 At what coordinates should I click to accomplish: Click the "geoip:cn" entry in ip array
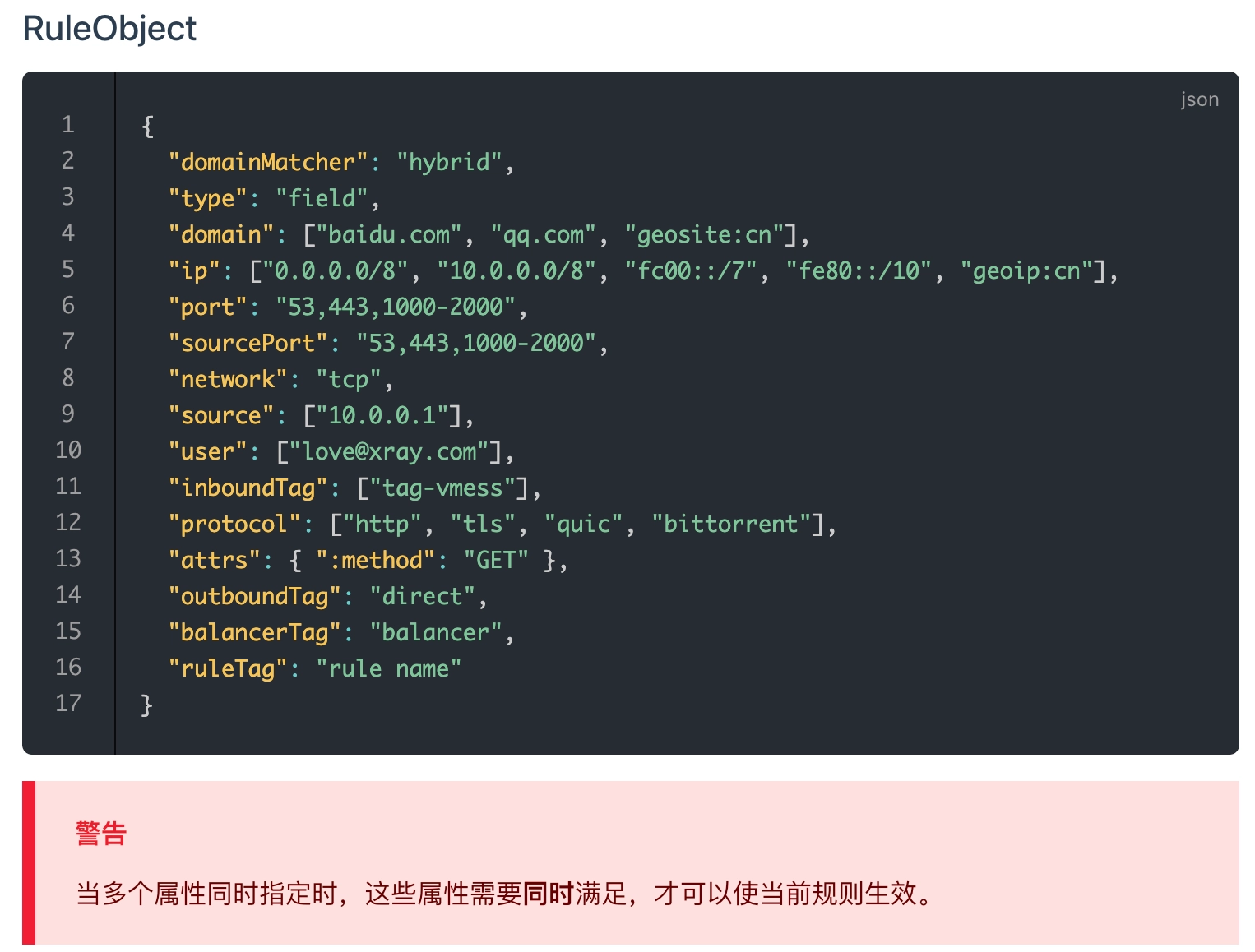pos(1026,270)
